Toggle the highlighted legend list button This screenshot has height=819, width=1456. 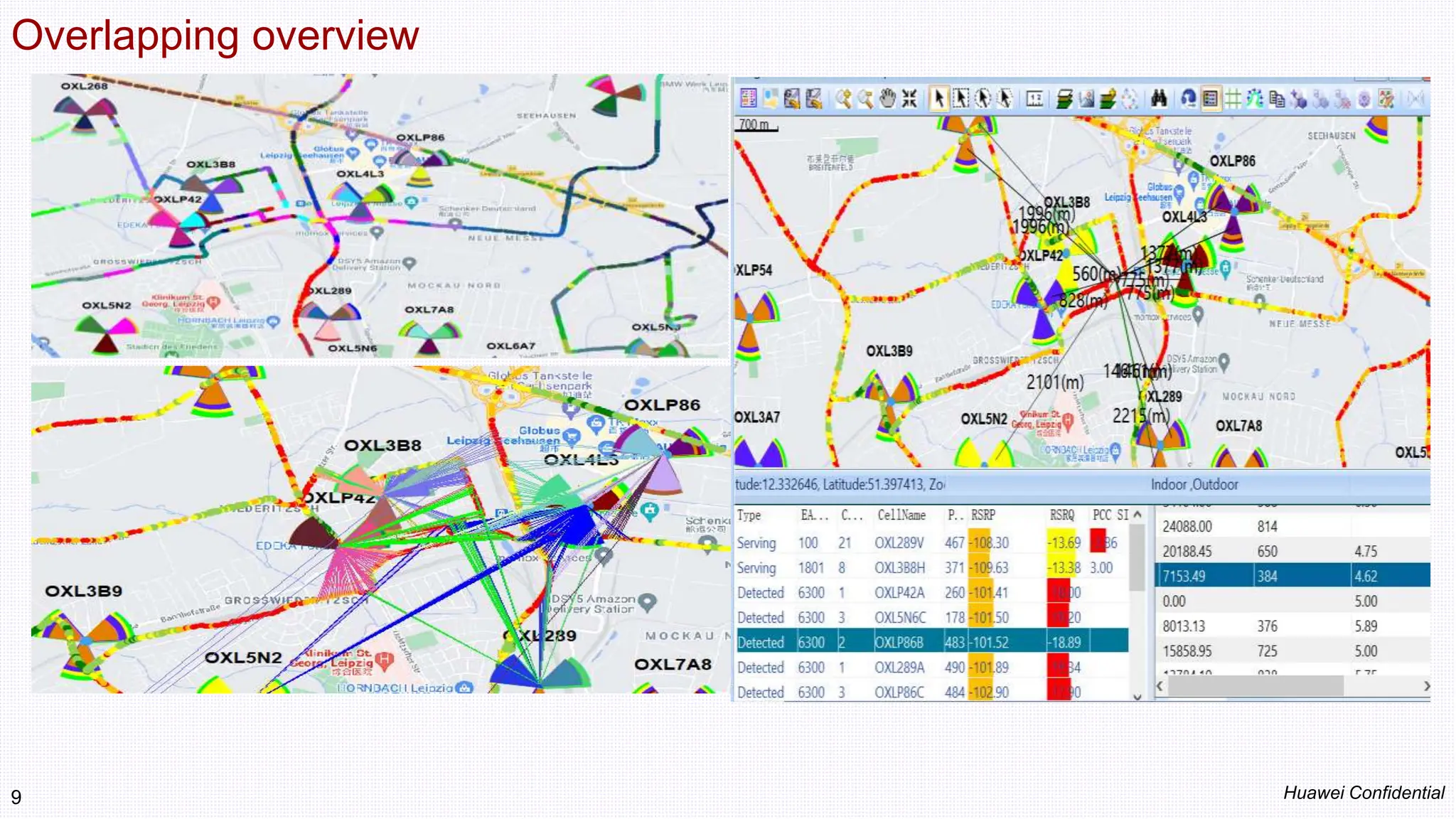click(x=1210, y=99)
